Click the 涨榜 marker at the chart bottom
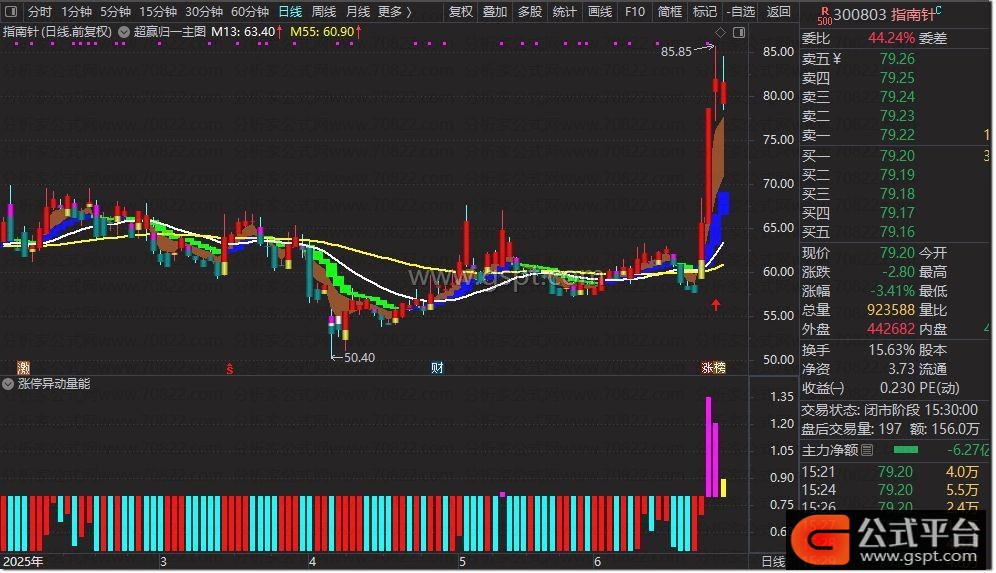This screenshot has height=573, width=996. (713, 367)
